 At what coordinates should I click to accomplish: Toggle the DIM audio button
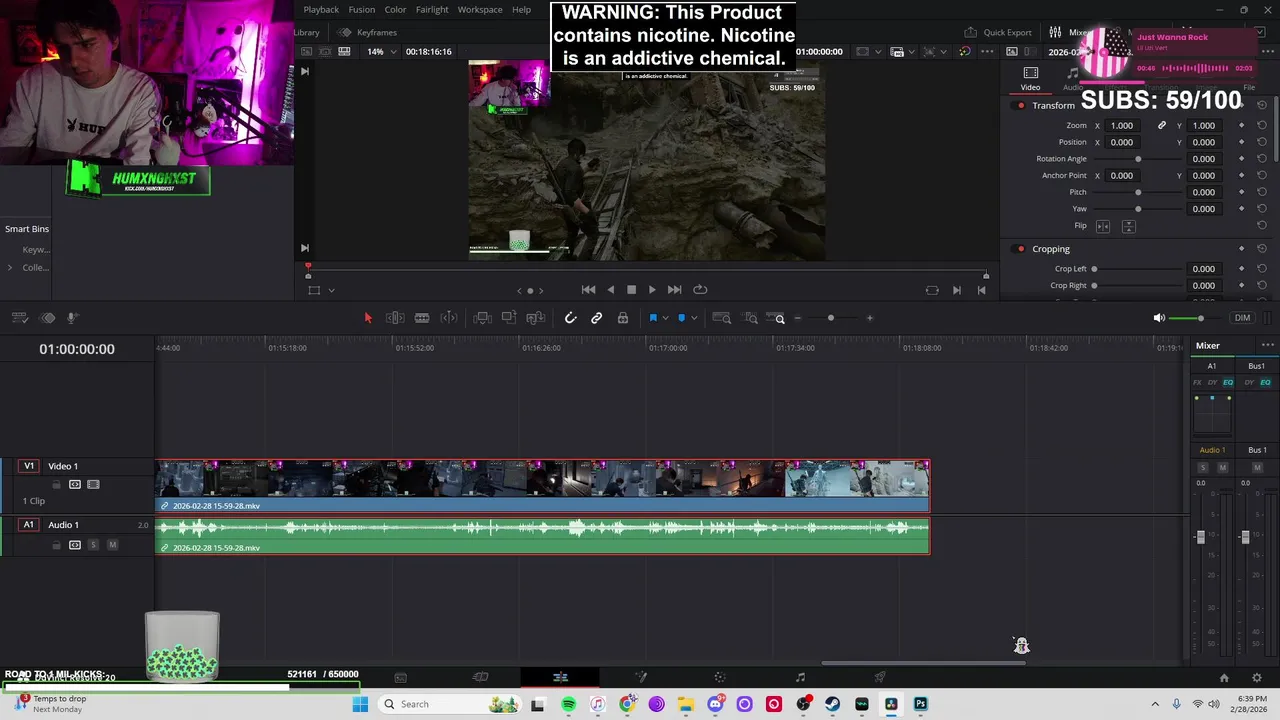coord(1242,318)
